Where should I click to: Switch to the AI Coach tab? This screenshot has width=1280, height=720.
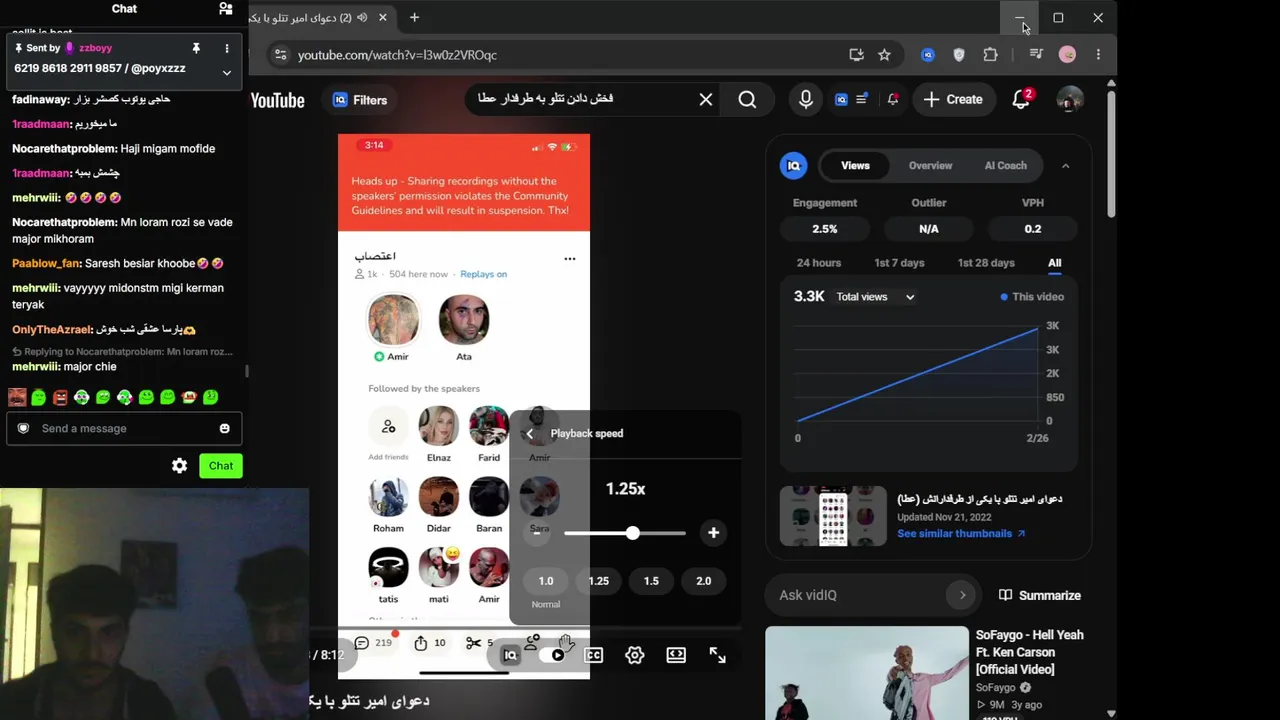pyautogui.click(x=1005, y=166)
